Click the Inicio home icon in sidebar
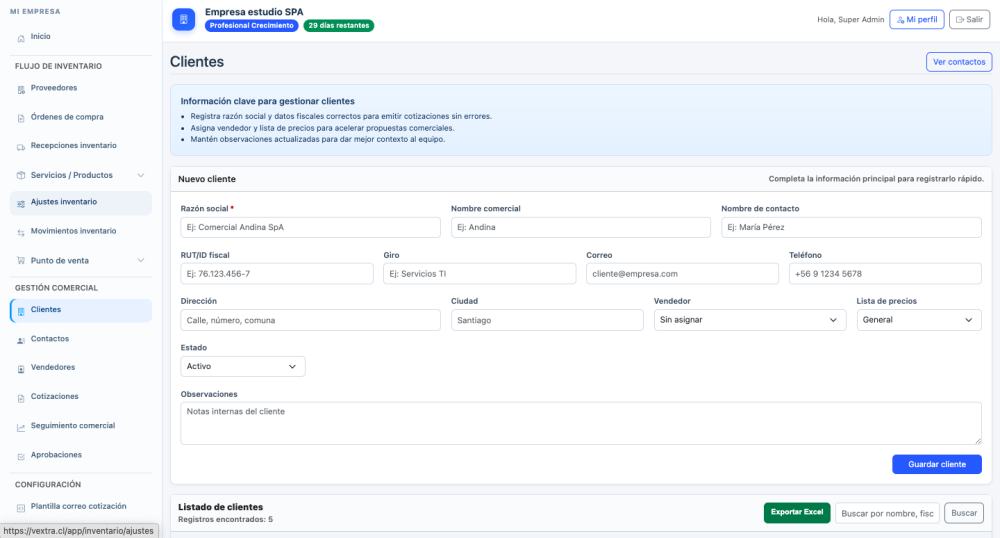 tap(21, 37)
